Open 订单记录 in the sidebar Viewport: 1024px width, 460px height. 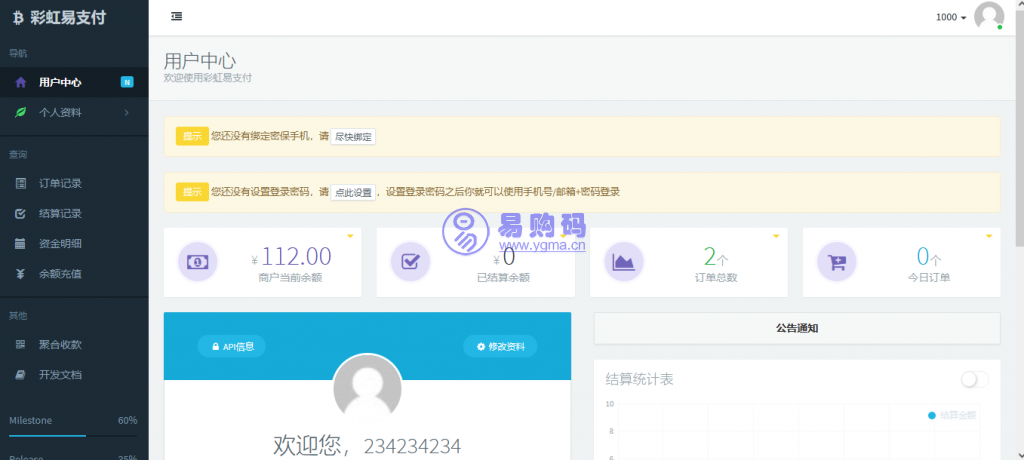[60, 183]
